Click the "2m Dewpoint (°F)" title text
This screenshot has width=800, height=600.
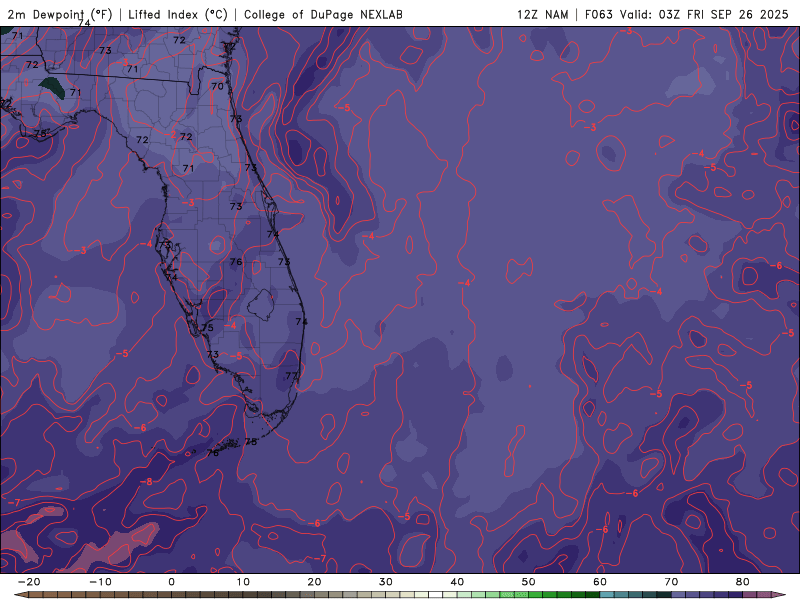(60, 14)
